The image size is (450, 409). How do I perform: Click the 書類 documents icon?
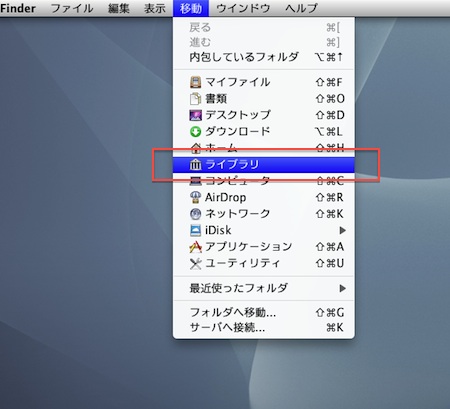[x=195, y=99]
